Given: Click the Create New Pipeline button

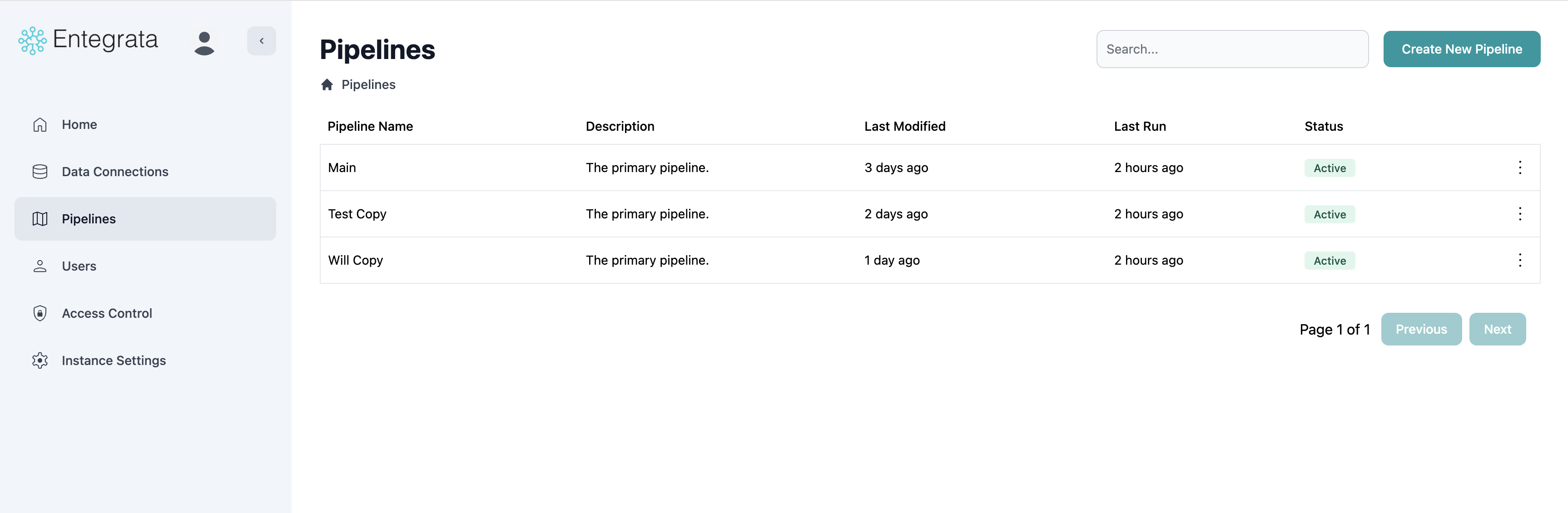Looking at the screenshot, I should [x=1461, y=49].
